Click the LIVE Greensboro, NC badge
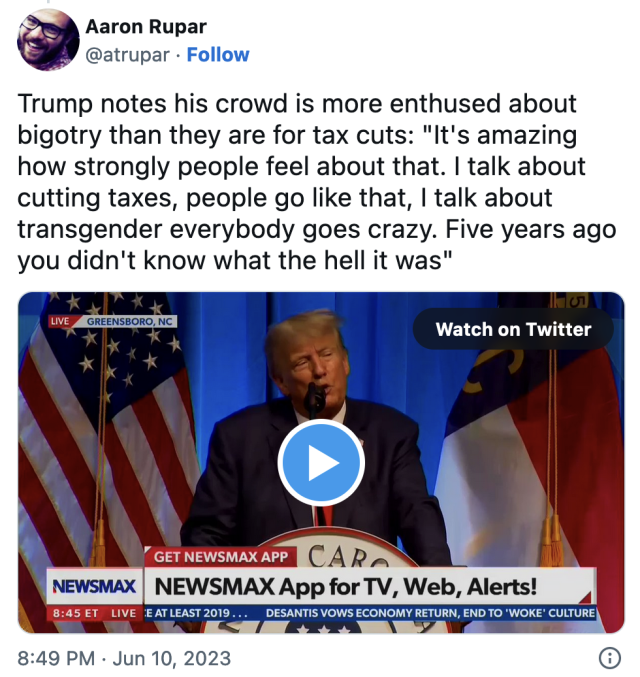The image size is (640, 677). pyautogui.click(x=113, y=321)
